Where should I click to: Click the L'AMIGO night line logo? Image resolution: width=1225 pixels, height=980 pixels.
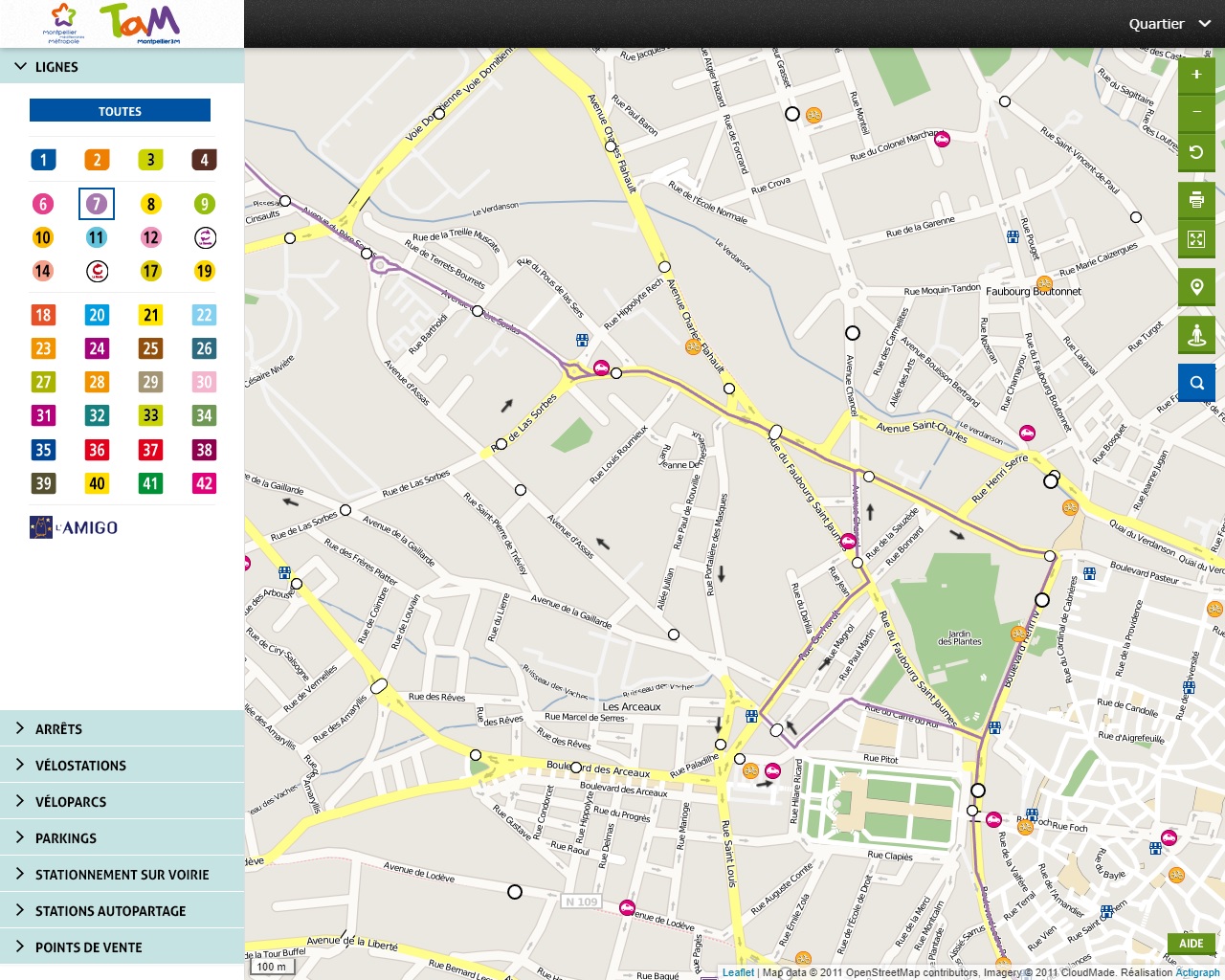pos(74,527)
